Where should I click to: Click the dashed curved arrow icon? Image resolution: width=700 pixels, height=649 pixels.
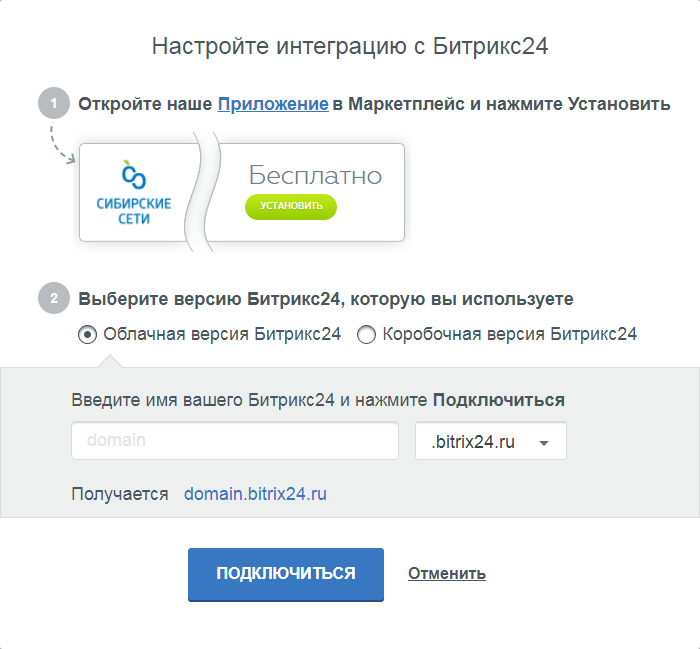coord(60,146)
